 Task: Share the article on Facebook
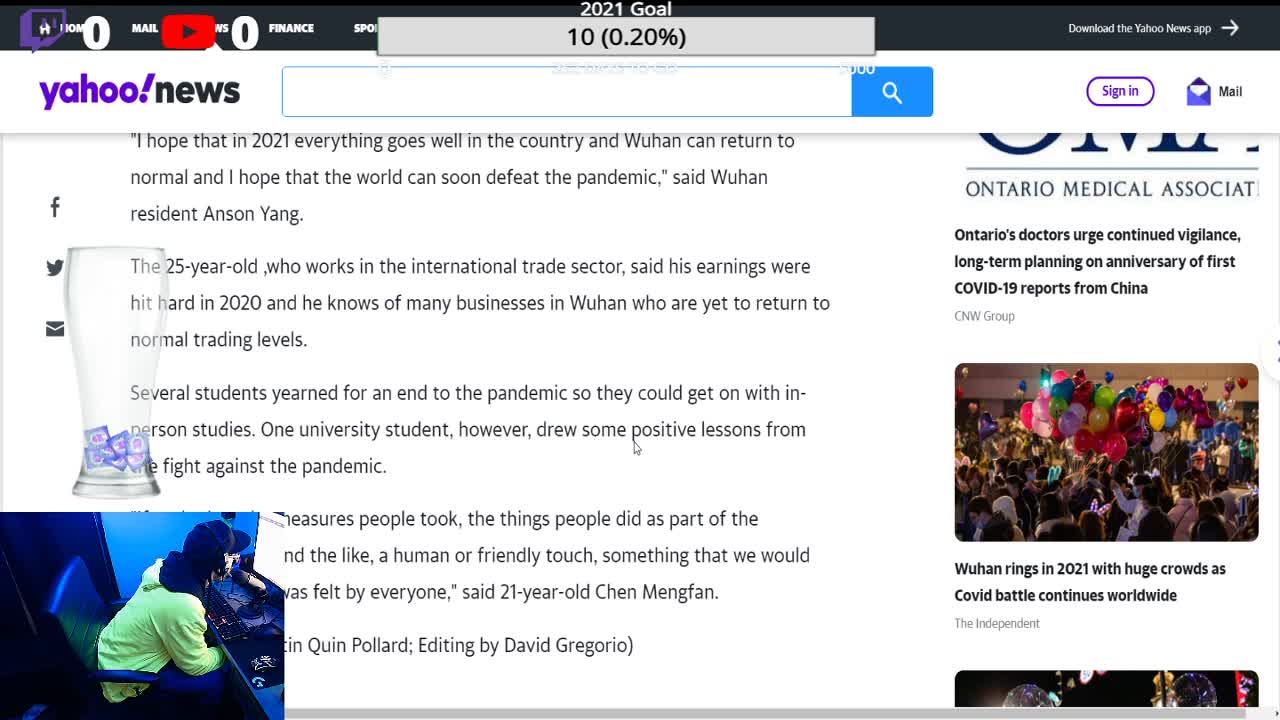[x=55, y=207]
